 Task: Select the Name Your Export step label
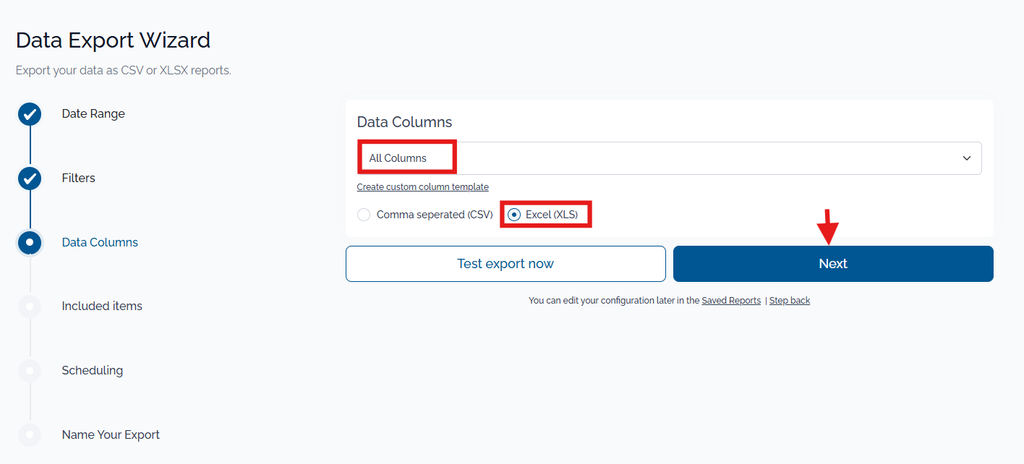tap(110, 435)
